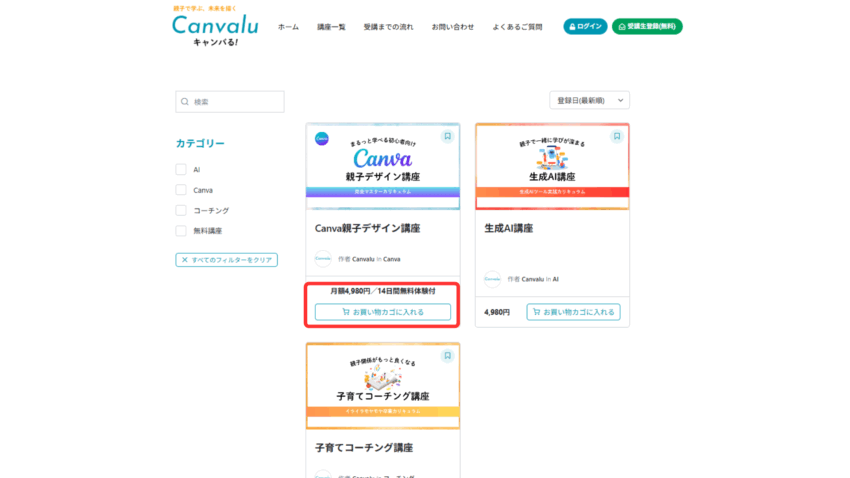Open the 生成AI講座 course thumbnail
The height and width of the screenshot is (478, 850).
coord(551,167)
